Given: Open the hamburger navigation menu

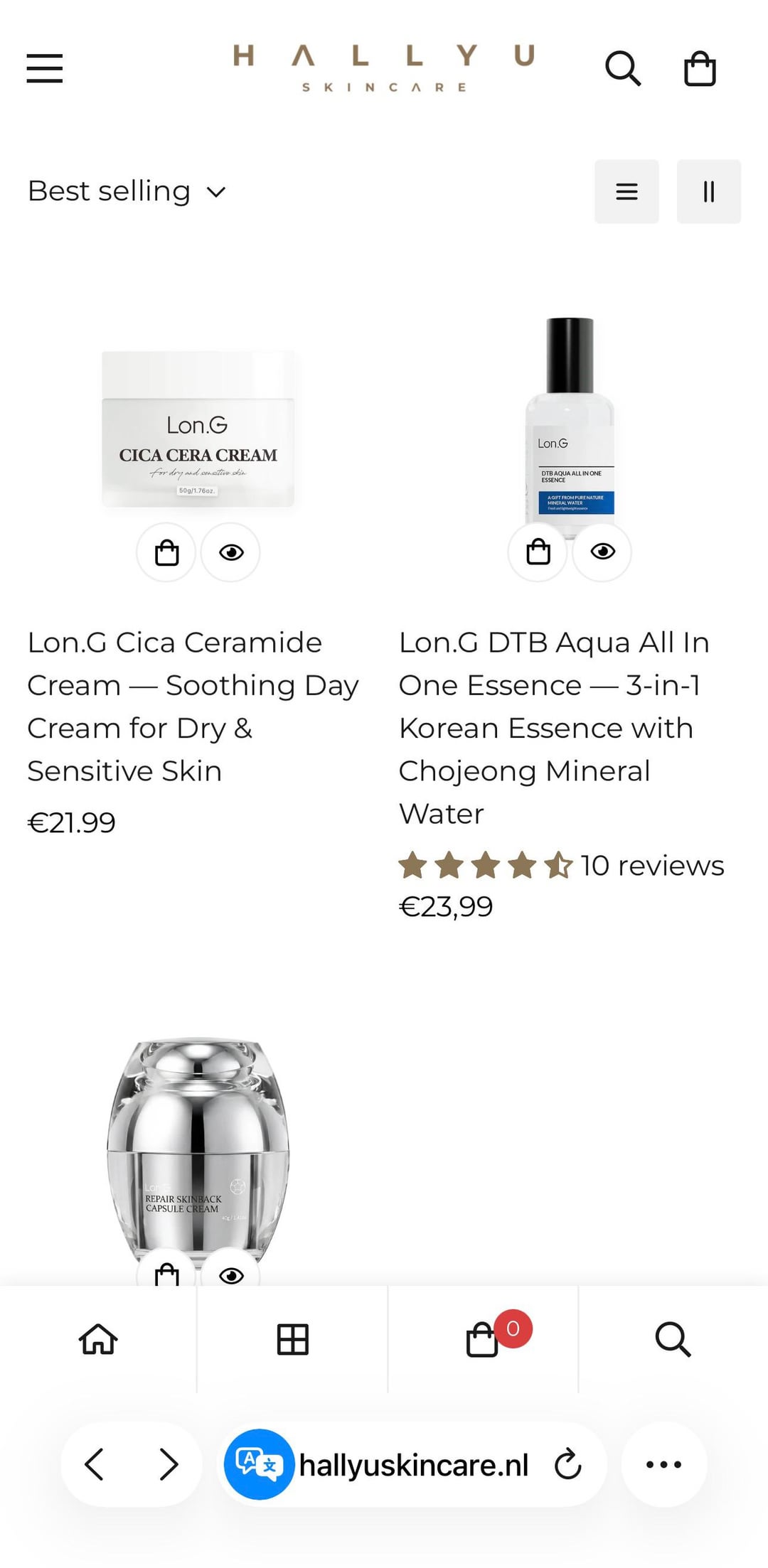Looking at the screenshot, I should (45, 68).
